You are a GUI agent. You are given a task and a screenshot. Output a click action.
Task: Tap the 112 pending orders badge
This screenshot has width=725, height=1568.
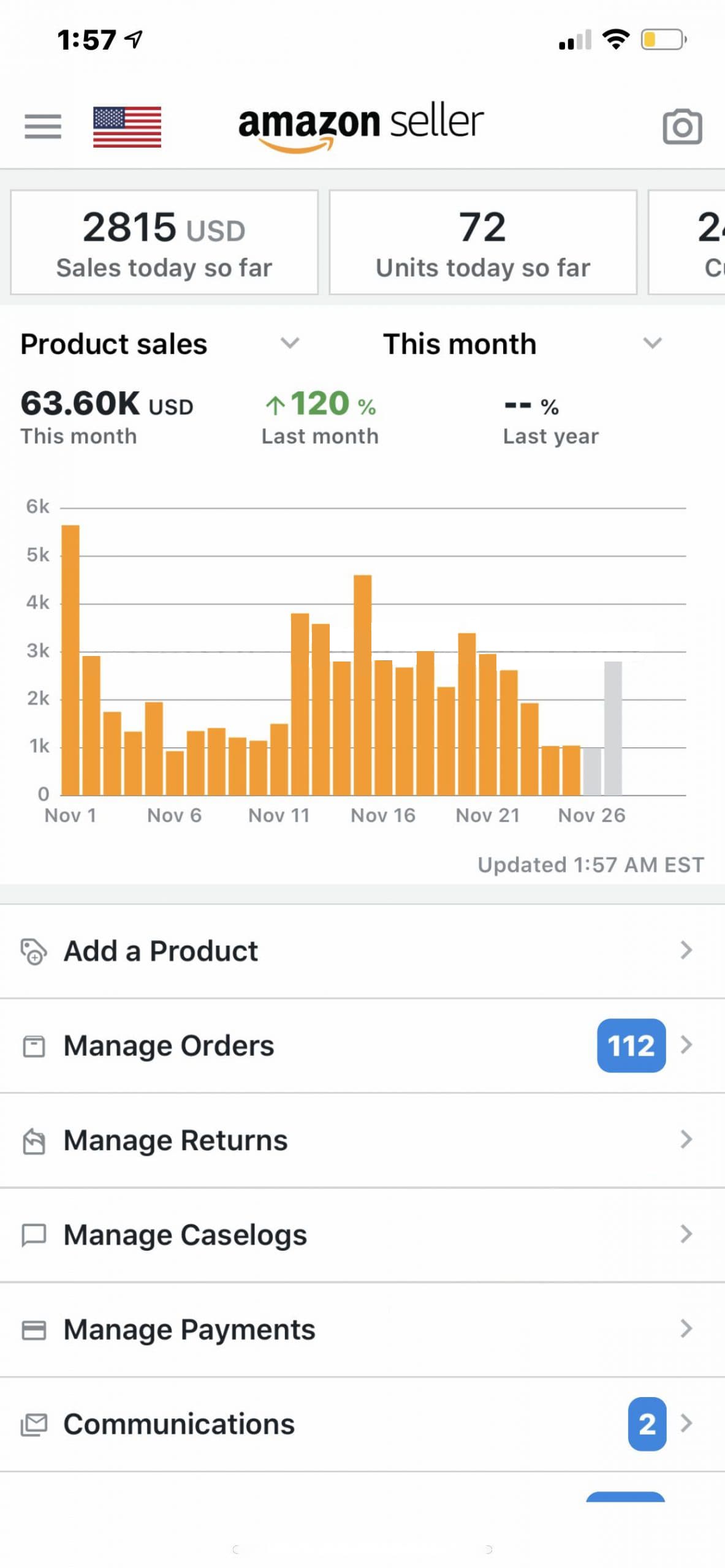click(x=631, y=1046)
